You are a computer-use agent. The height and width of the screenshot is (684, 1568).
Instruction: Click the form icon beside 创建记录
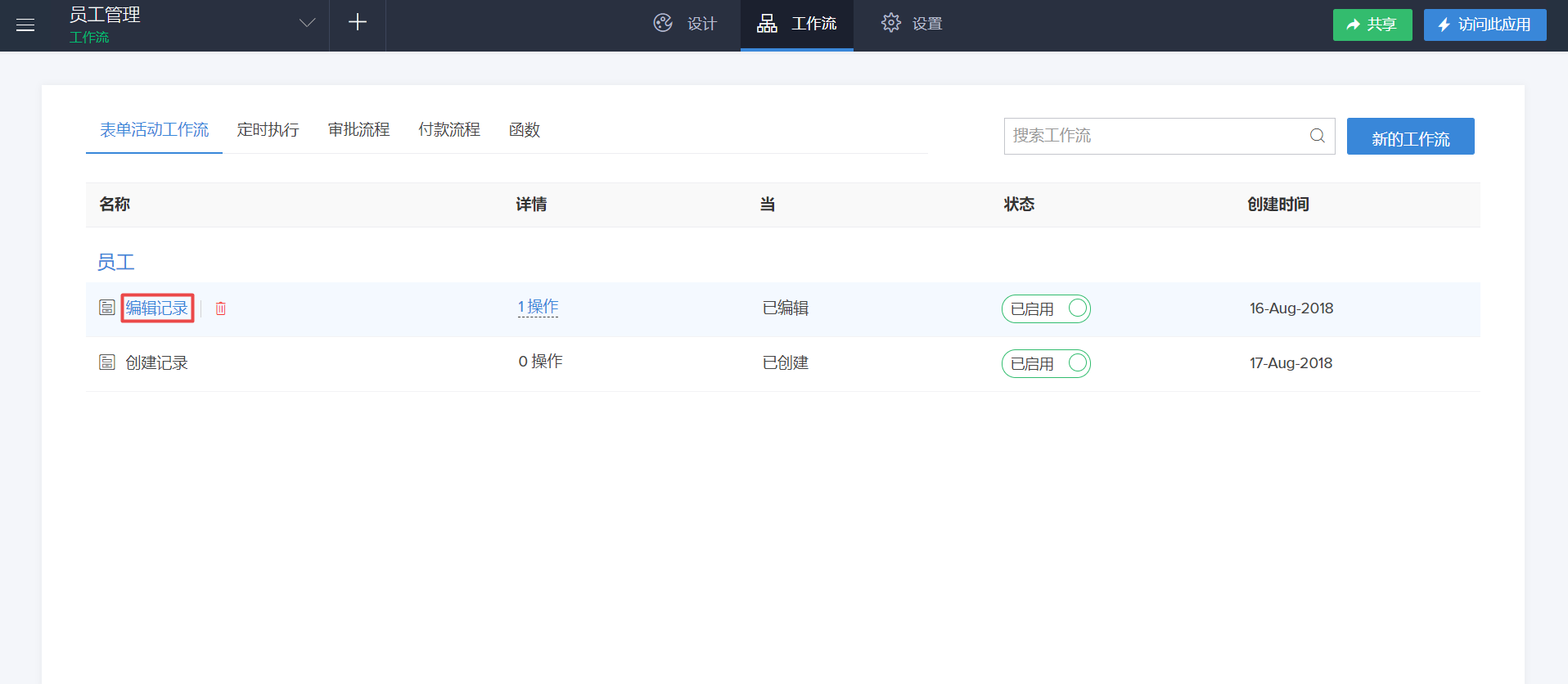[x=107, y=362]
